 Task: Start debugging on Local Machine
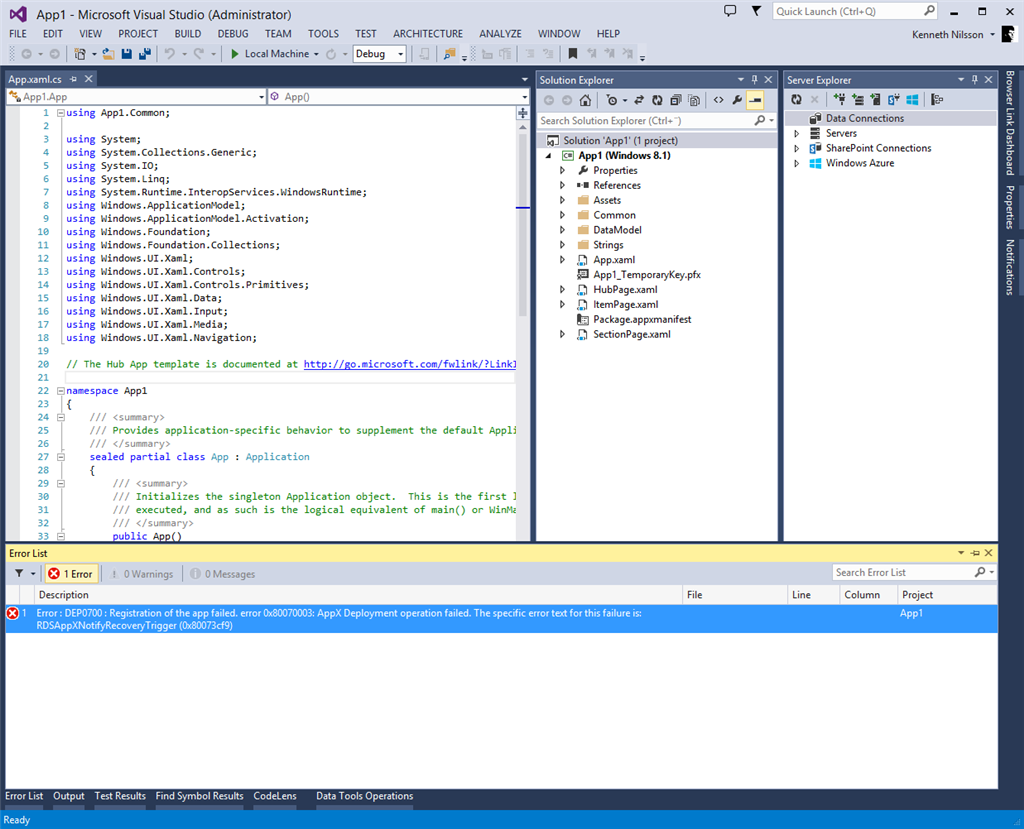pos(269,54)
